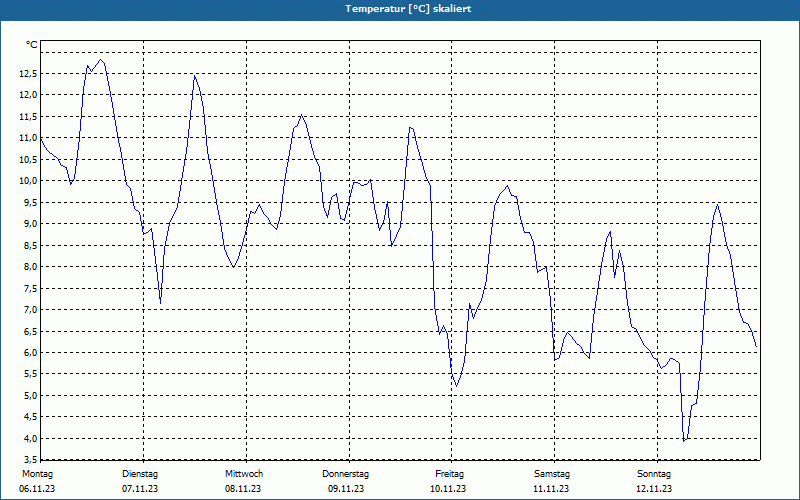Screen dimensions: 800x500
Task: Click the title 'Temperatur [°C] skaliert'
Action: click(x=408, y=9)
